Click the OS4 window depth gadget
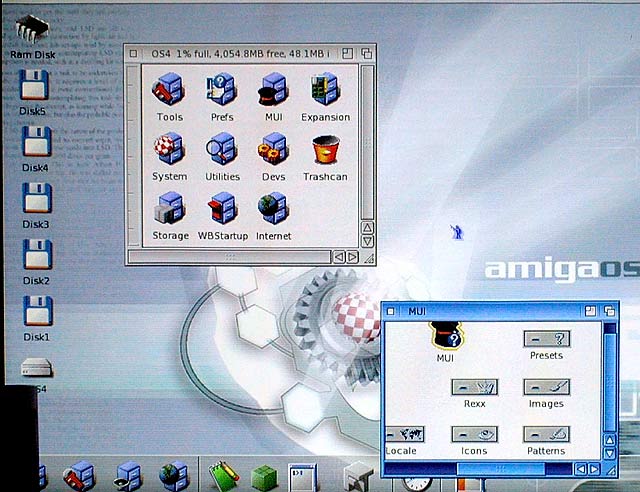The image size is (640, 492). pyautogui.click(x=367, y=53)
